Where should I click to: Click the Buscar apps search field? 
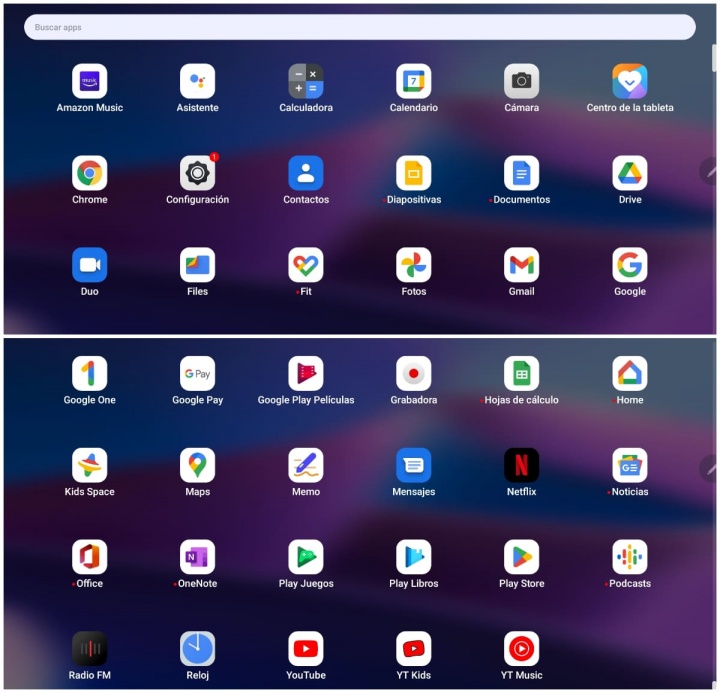coord(360,27)
